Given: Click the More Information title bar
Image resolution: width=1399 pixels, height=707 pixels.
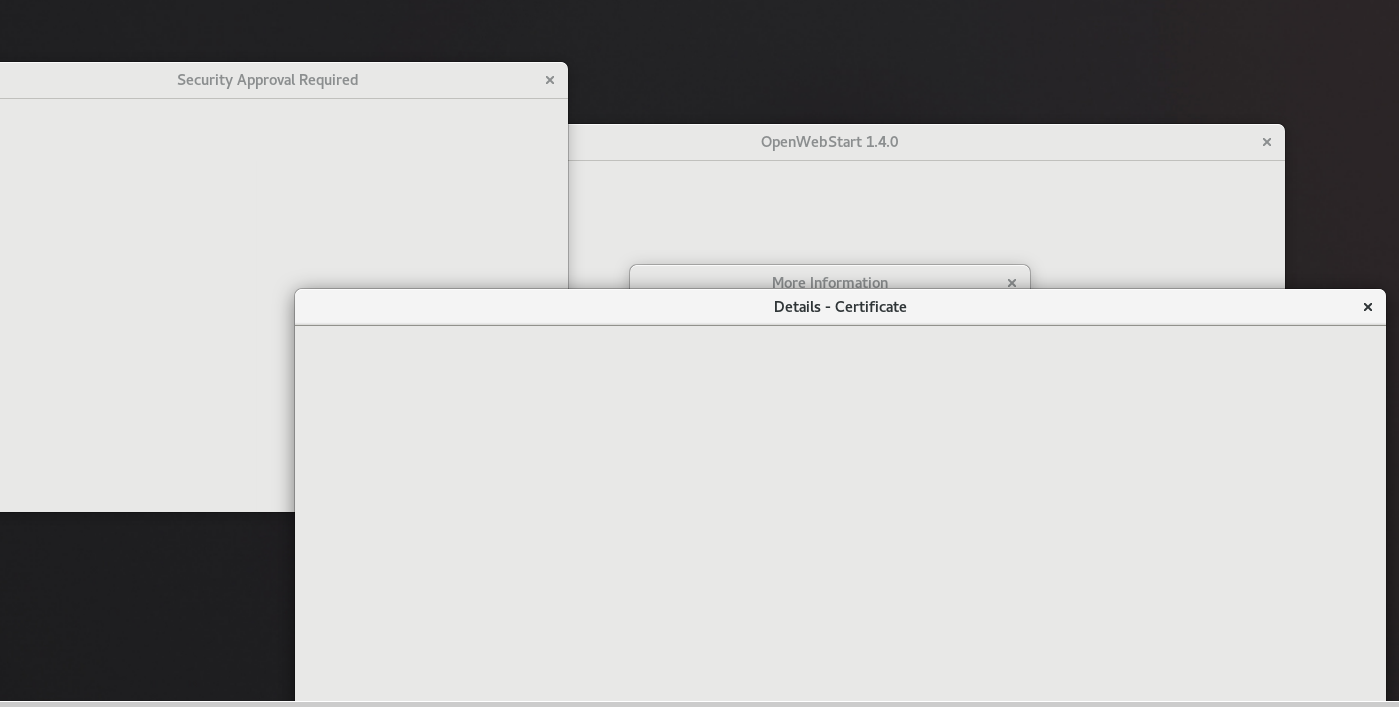Looking at the screenshot, I should point(830,278).
